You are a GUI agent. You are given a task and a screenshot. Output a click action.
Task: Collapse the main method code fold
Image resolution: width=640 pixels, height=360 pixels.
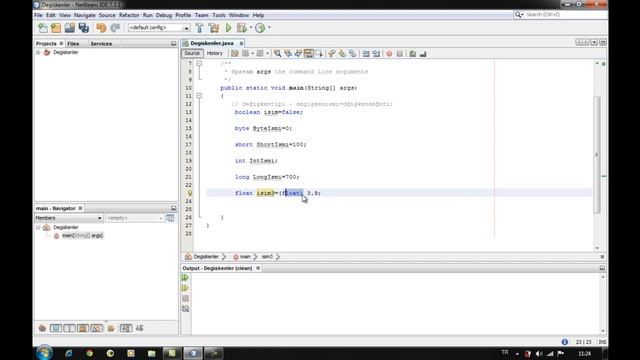(199, 96)
